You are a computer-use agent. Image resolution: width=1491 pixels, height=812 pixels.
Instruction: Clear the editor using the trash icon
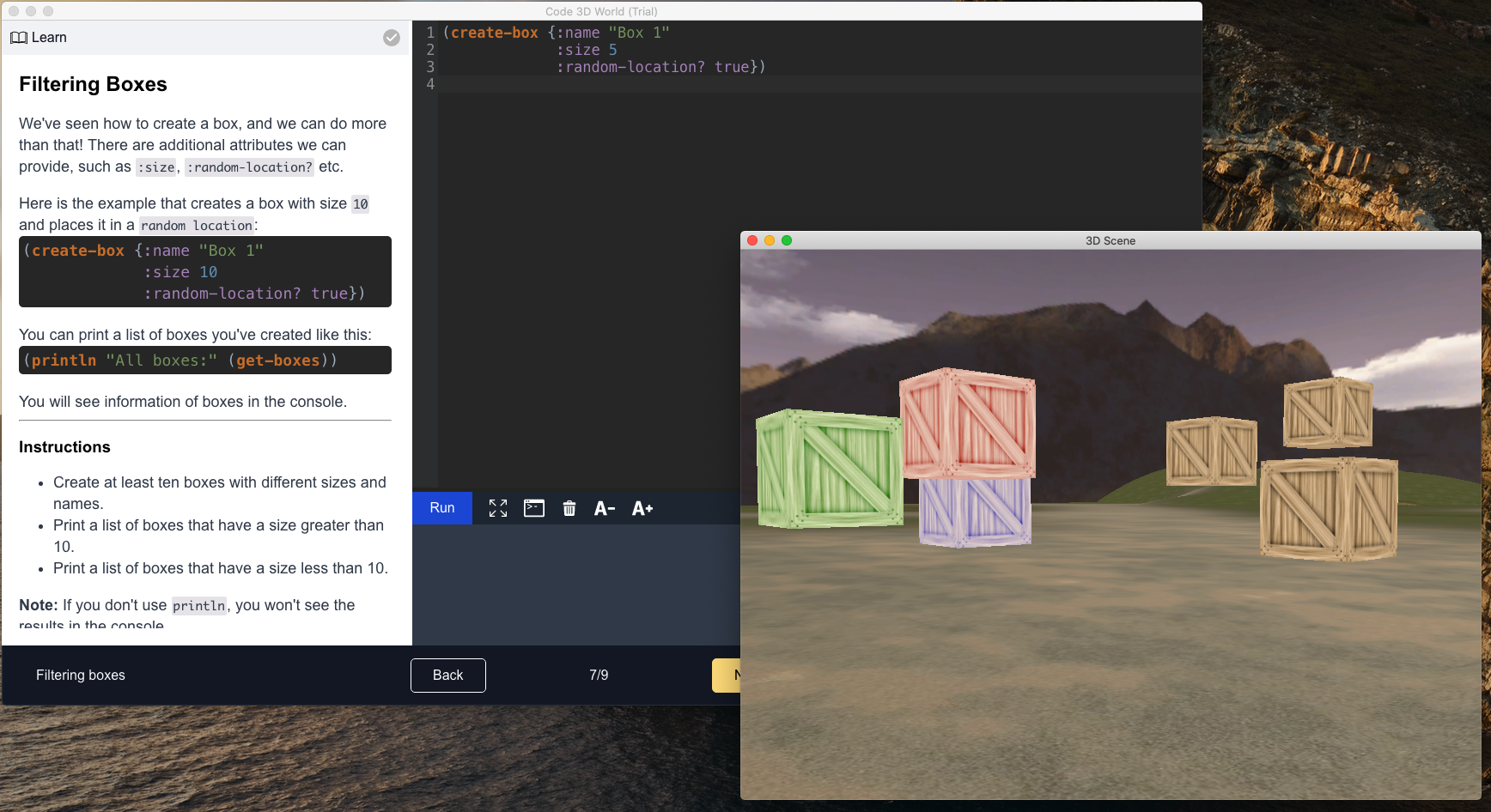(x=569, y=508)
